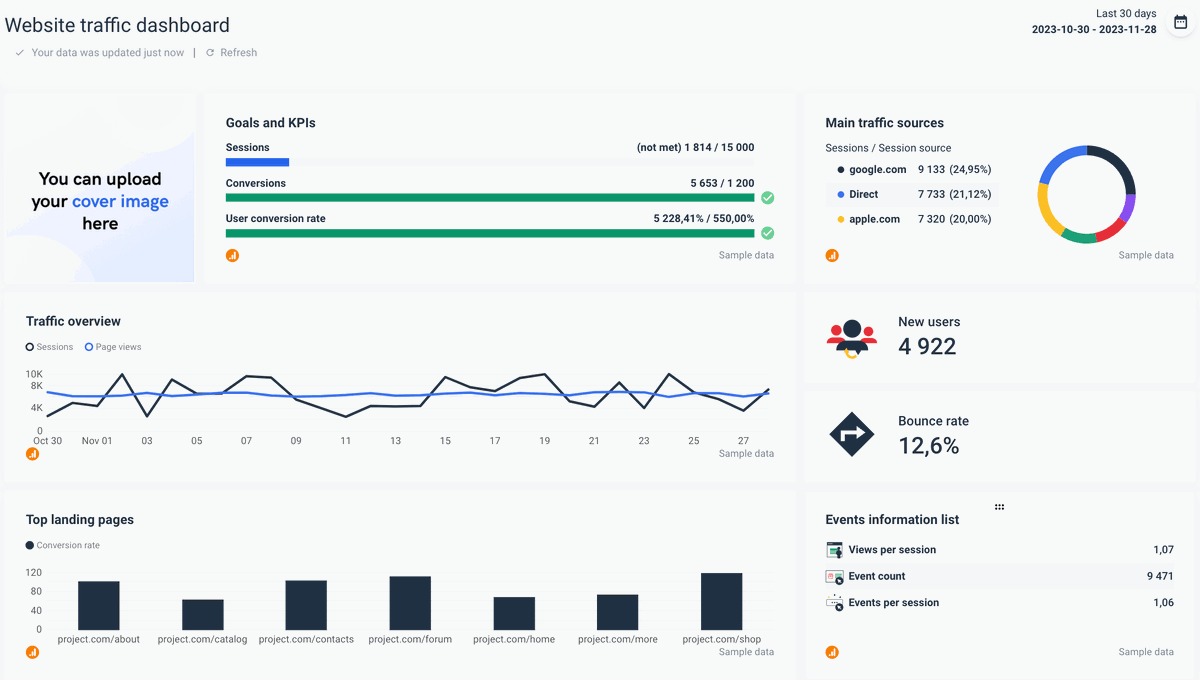
Task: Click orange analytics icon in Top landing pages
Action: [32, 652]
